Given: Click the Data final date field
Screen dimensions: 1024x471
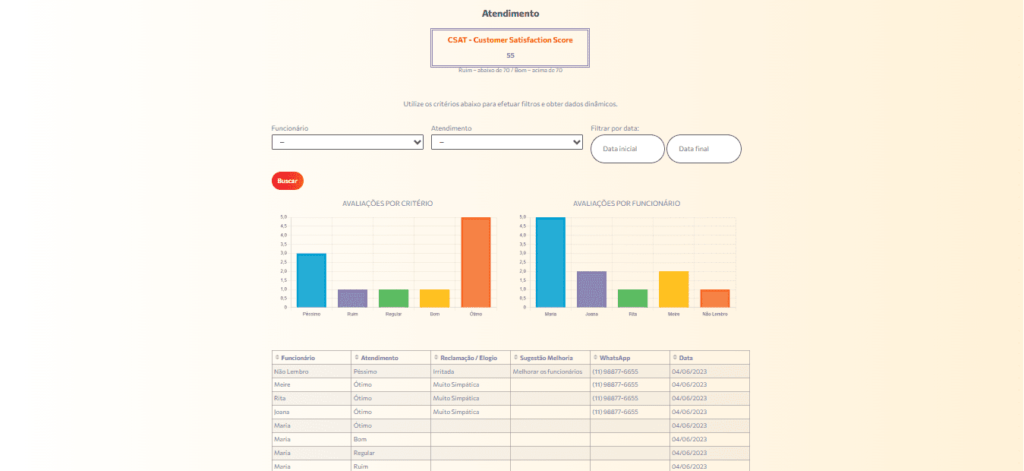Looking at the screenshot, I should click(703, 149).
